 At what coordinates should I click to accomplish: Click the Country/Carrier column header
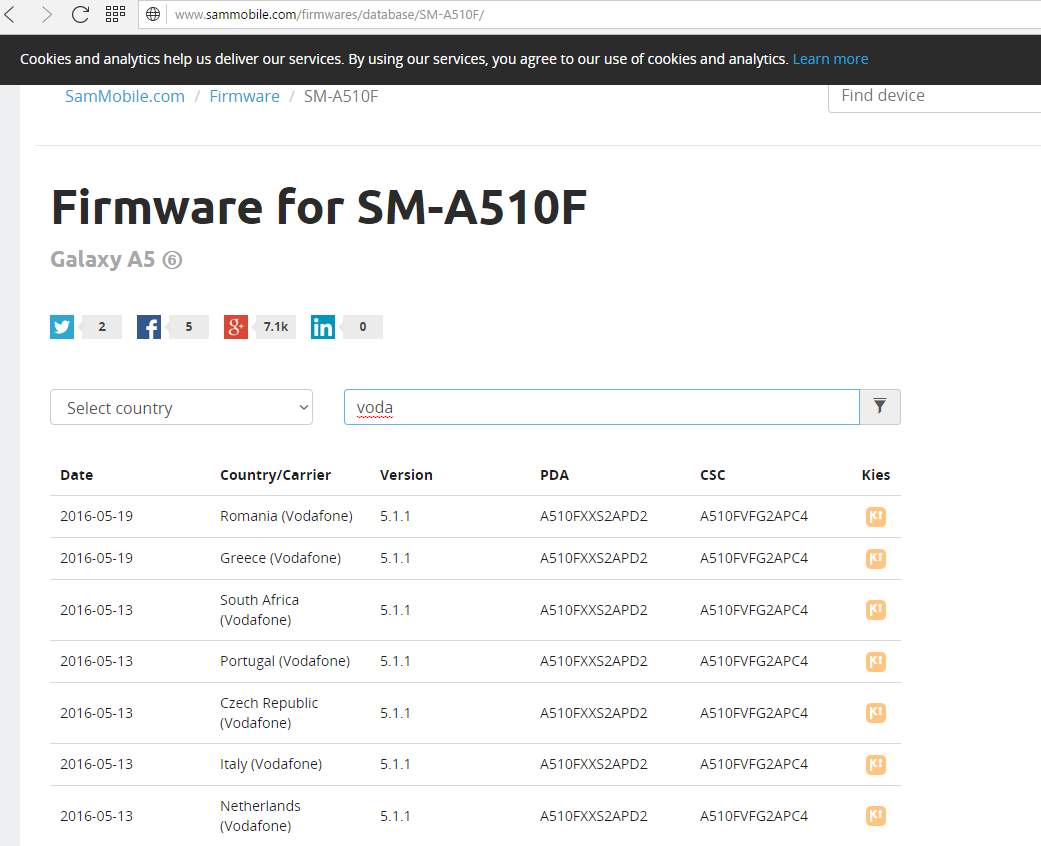click(x=276, y=475)
